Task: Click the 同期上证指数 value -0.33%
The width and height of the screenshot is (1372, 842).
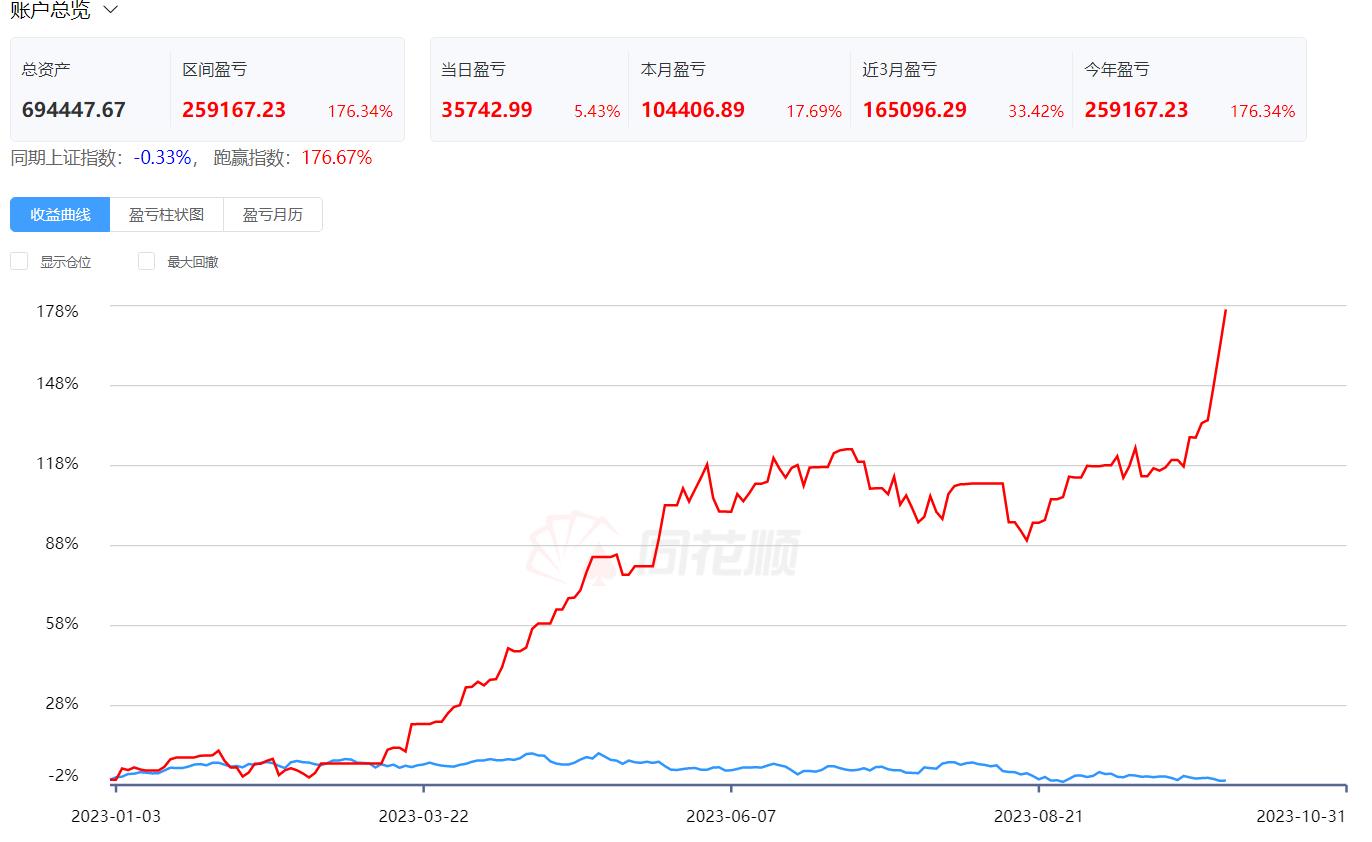Action: tap(162, 157)
